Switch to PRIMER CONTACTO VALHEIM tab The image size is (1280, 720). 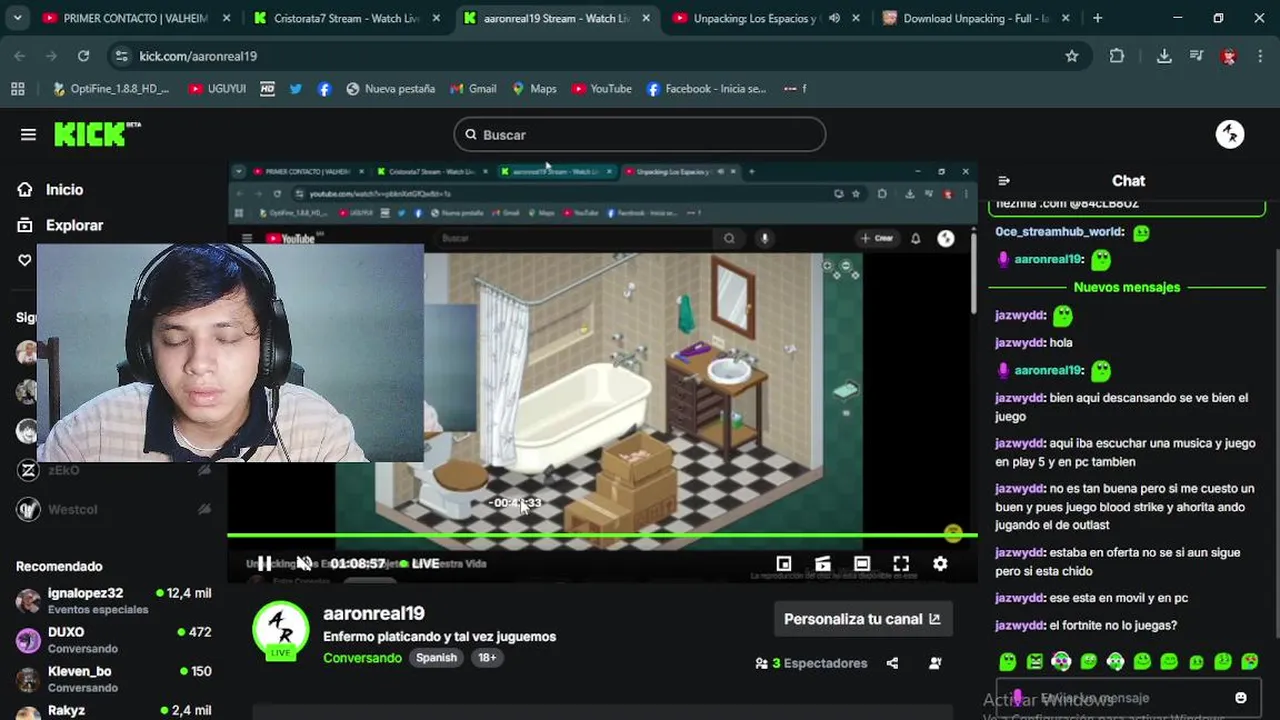[135, 18]
